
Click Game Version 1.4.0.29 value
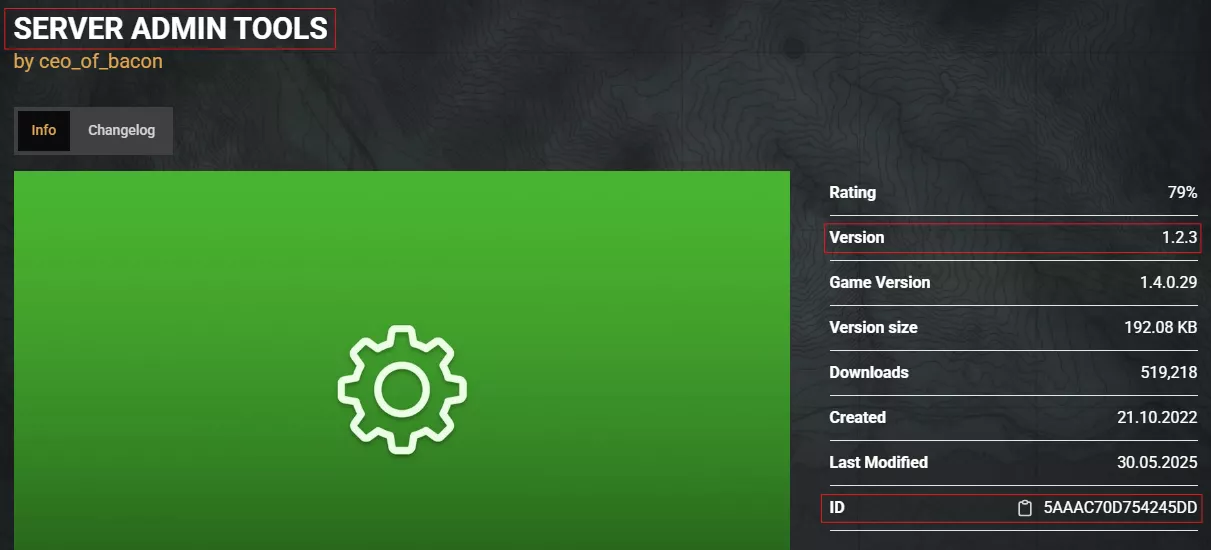1168,282
